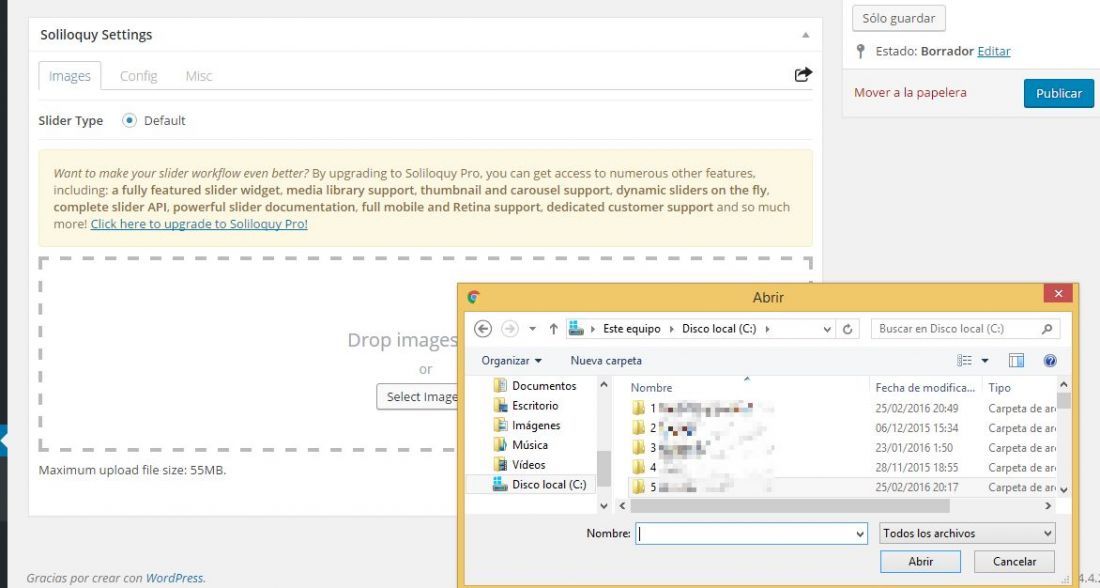
Task: Go forward in the Abrir dialog
Action: 509,328
